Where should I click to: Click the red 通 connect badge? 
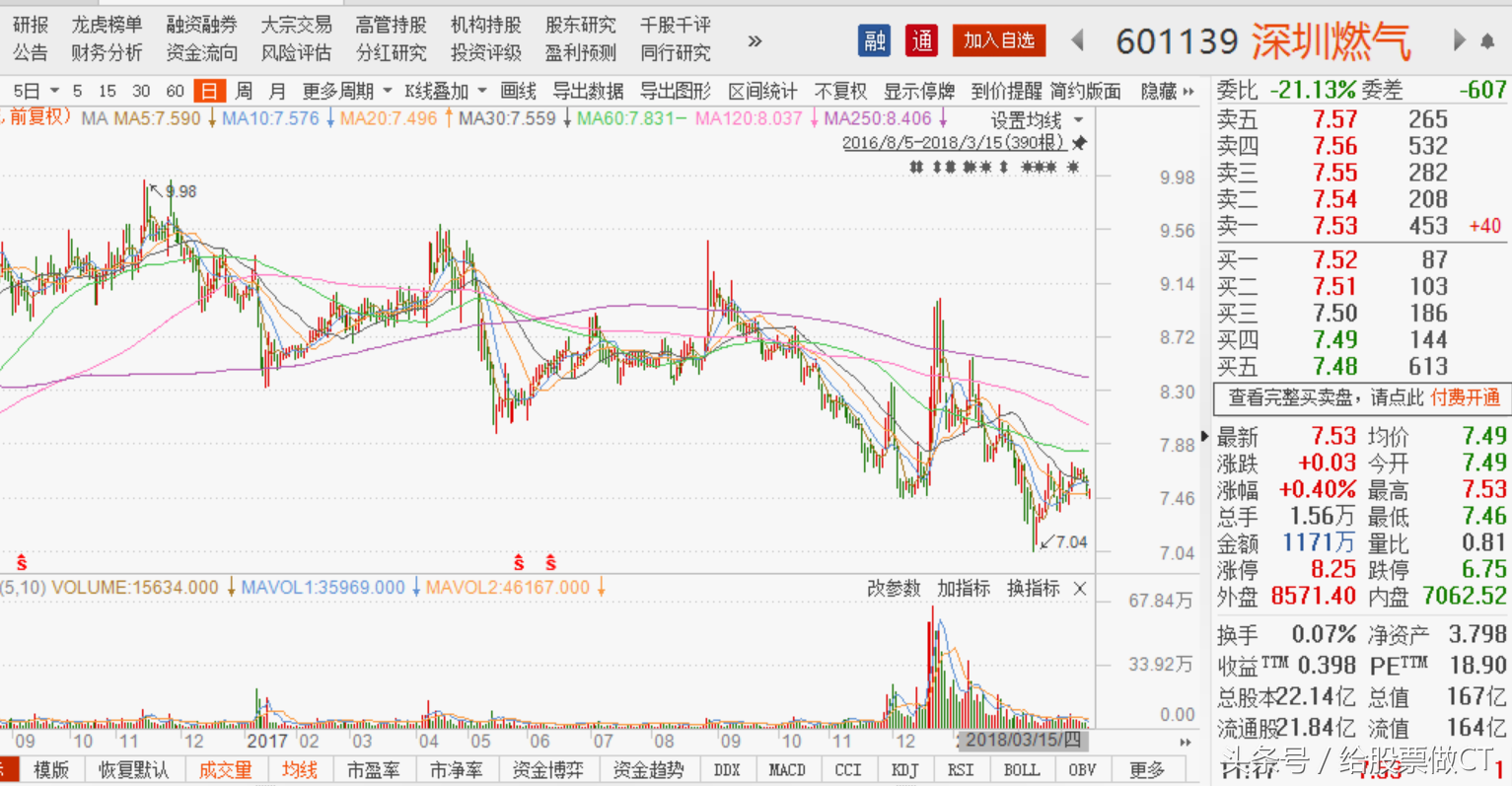[x=922, y=40]
